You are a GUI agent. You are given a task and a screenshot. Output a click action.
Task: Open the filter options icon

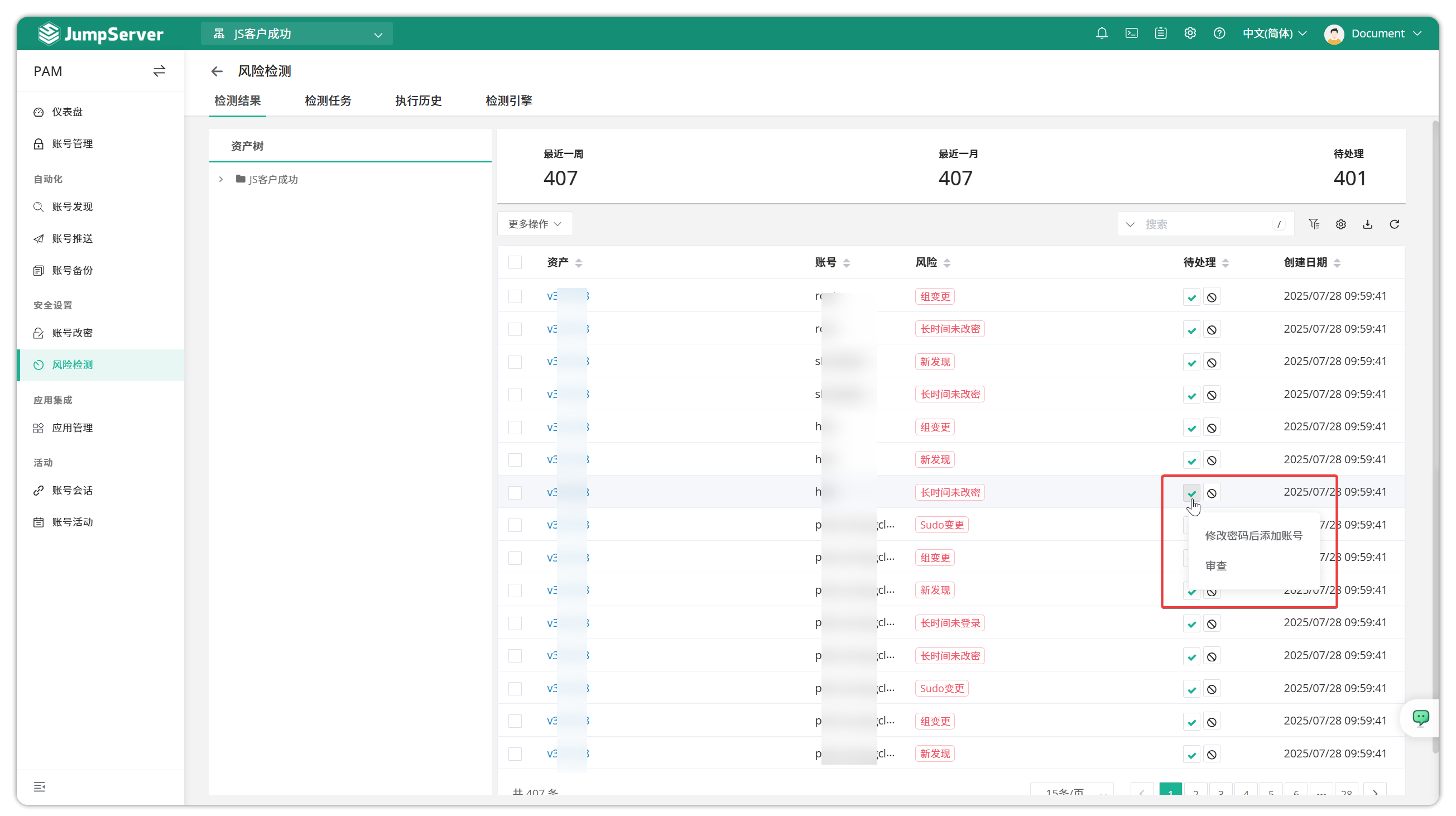click(x=1314, y=224)
